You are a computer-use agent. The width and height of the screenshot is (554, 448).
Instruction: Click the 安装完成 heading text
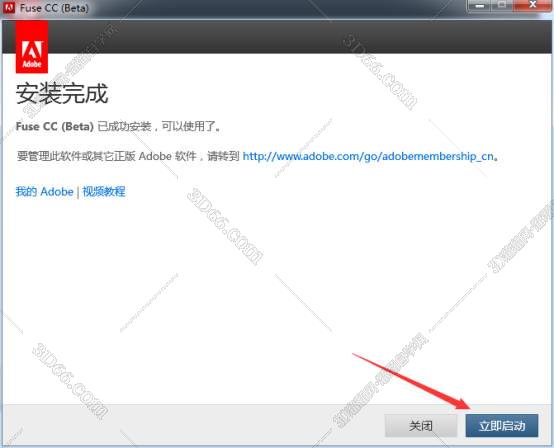point(62,94)
